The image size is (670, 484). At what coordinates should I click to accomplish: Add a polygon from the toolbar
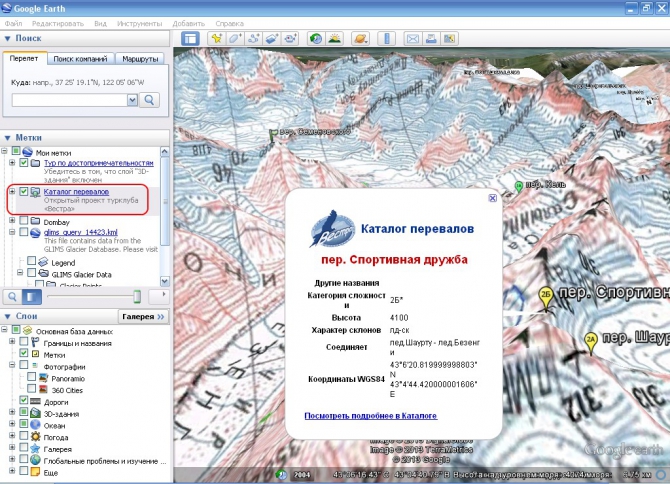pos(235,39)
